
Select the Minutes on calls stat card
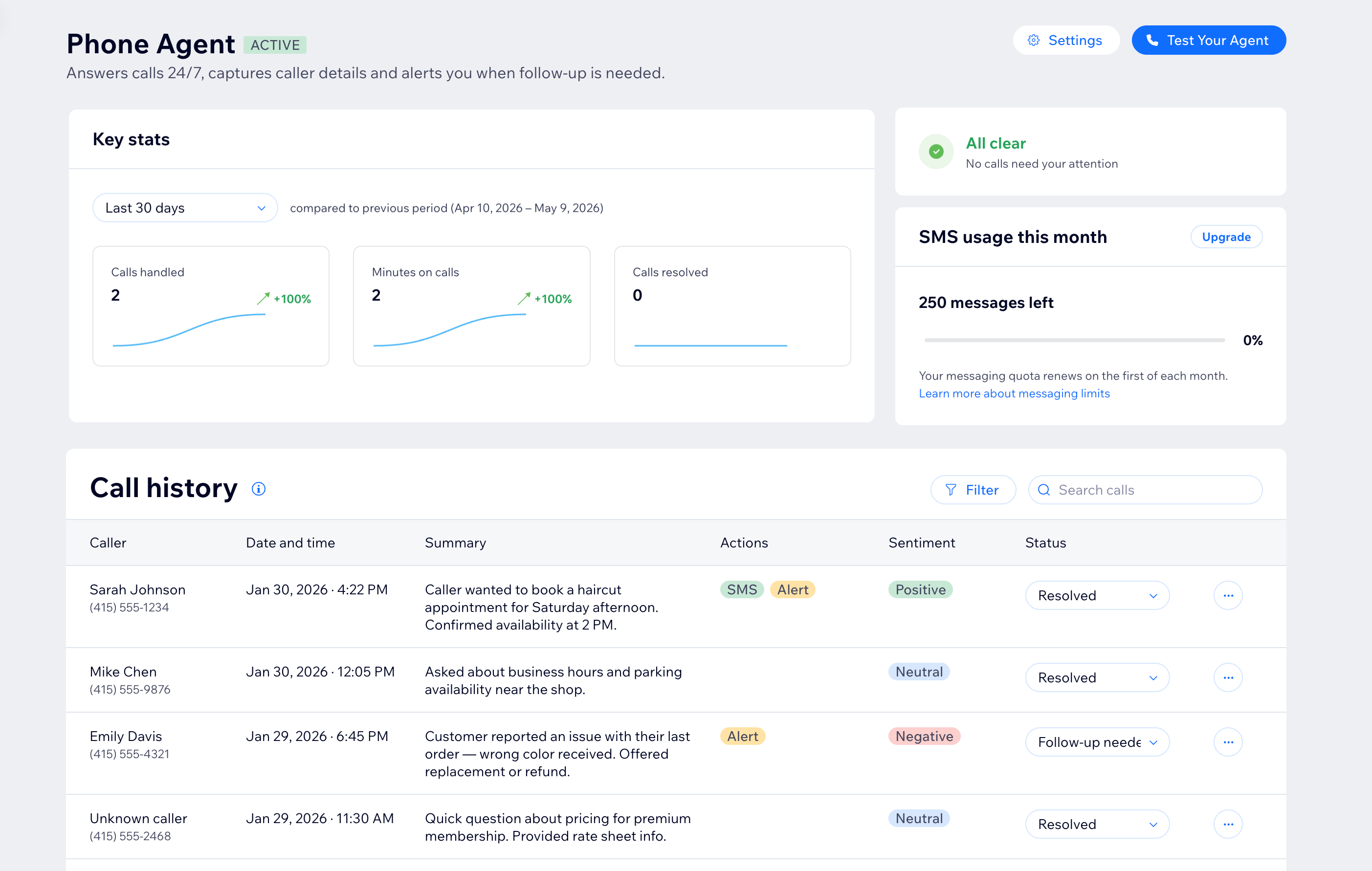coord(472,306)
